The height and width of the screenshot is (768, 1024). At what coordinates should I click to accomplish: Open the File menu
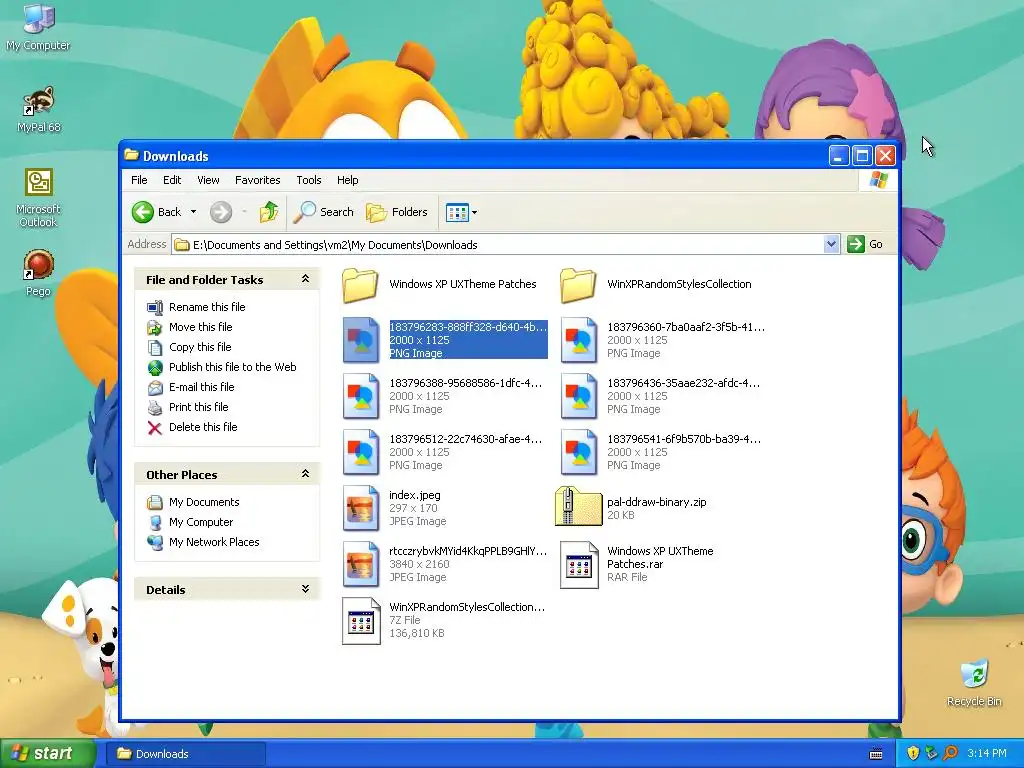[139, 180]
